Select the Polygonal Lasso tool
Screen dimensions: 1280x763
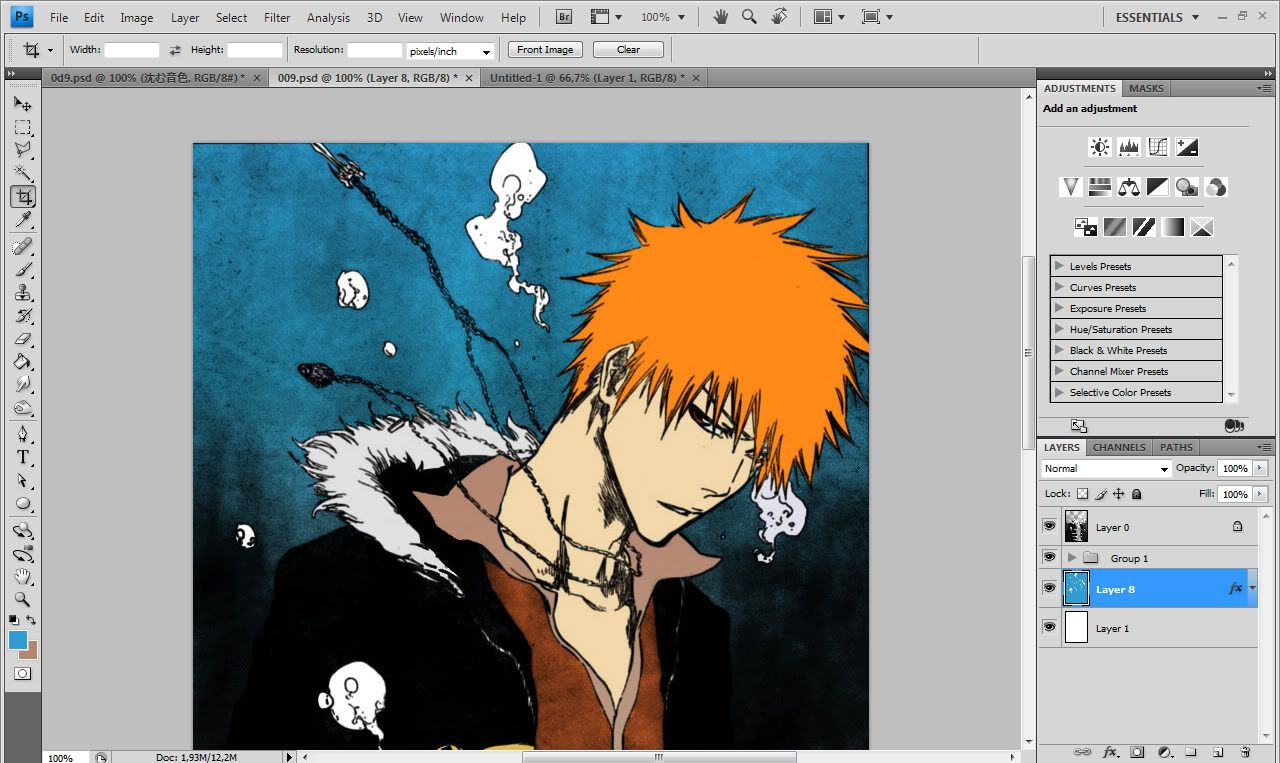22,150
